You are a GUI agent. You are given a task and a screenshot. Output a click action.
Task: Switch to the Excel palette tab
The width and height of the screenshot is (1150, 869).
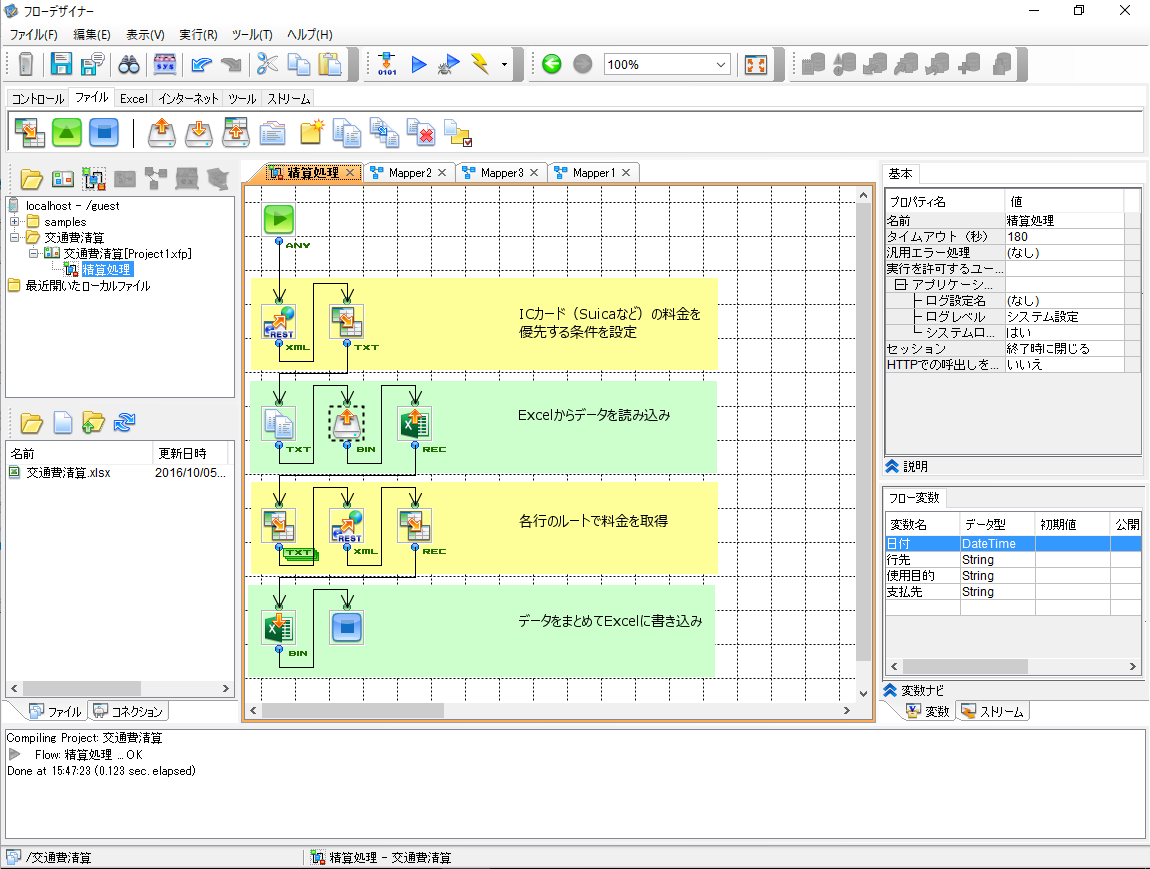133,99
